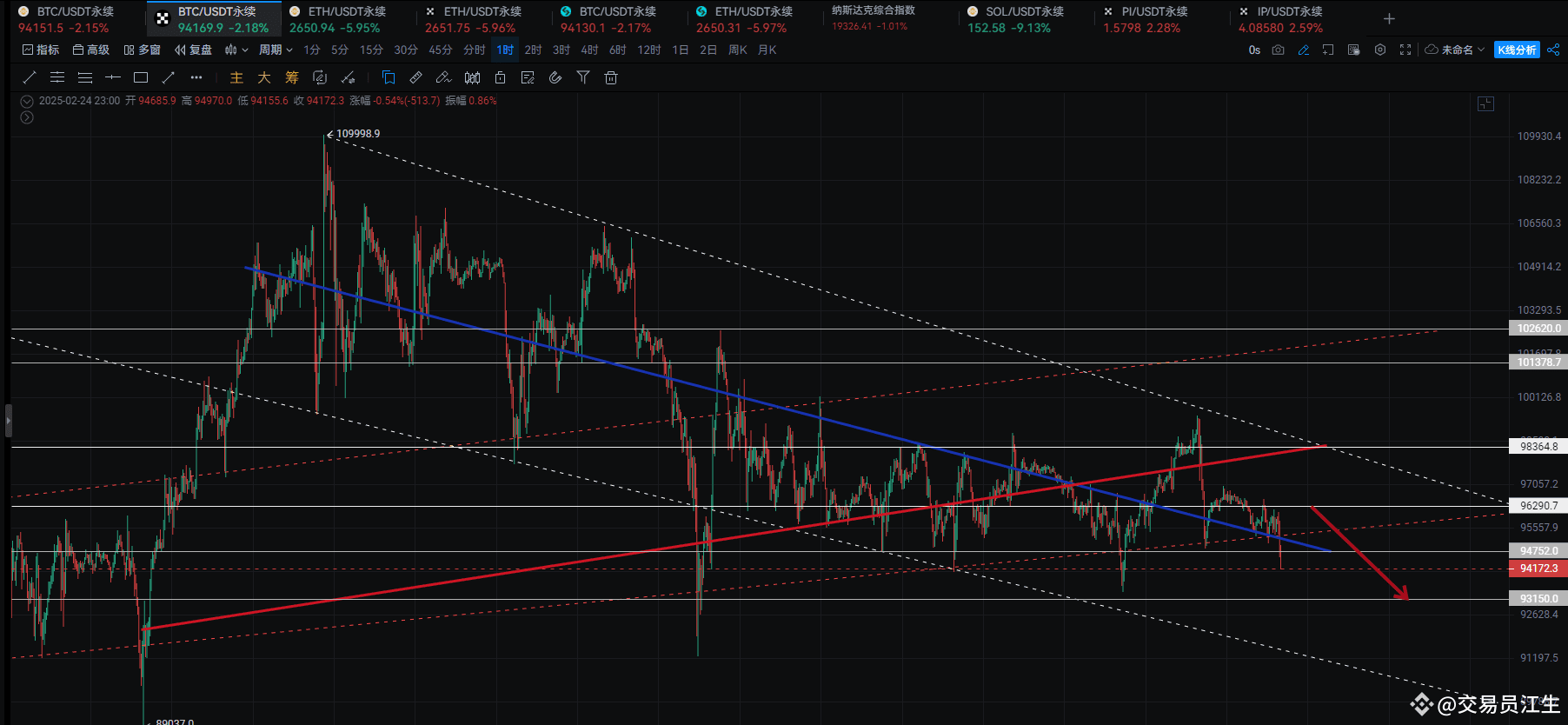1568x725 pixels.
Task: Open the note editing tool icon
Action: 528,77
